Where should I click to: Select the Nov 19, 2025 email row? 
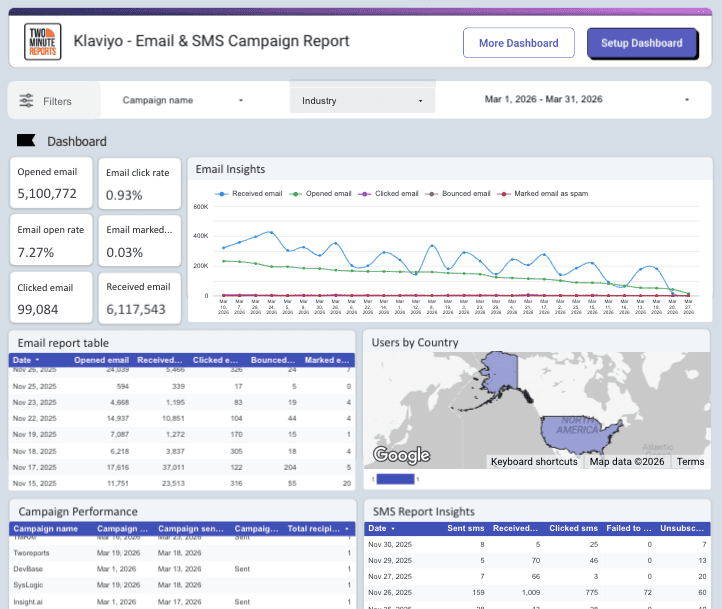182,435
